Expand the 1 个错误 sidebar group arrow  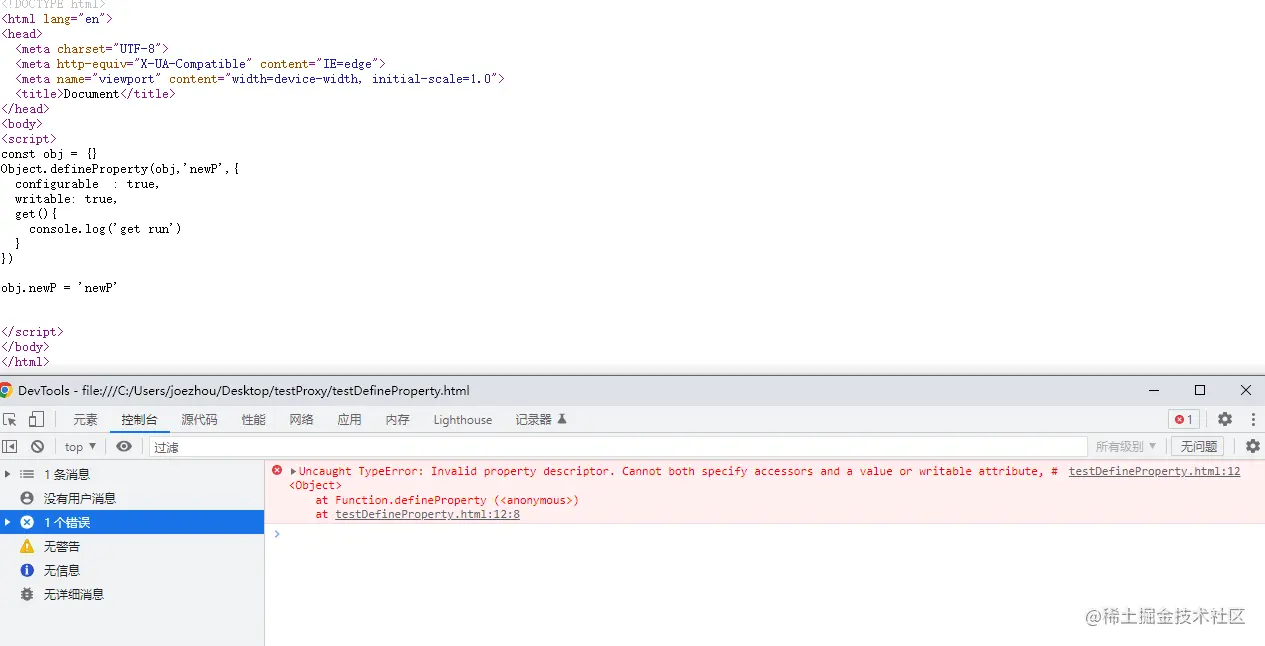coord(8,522)
